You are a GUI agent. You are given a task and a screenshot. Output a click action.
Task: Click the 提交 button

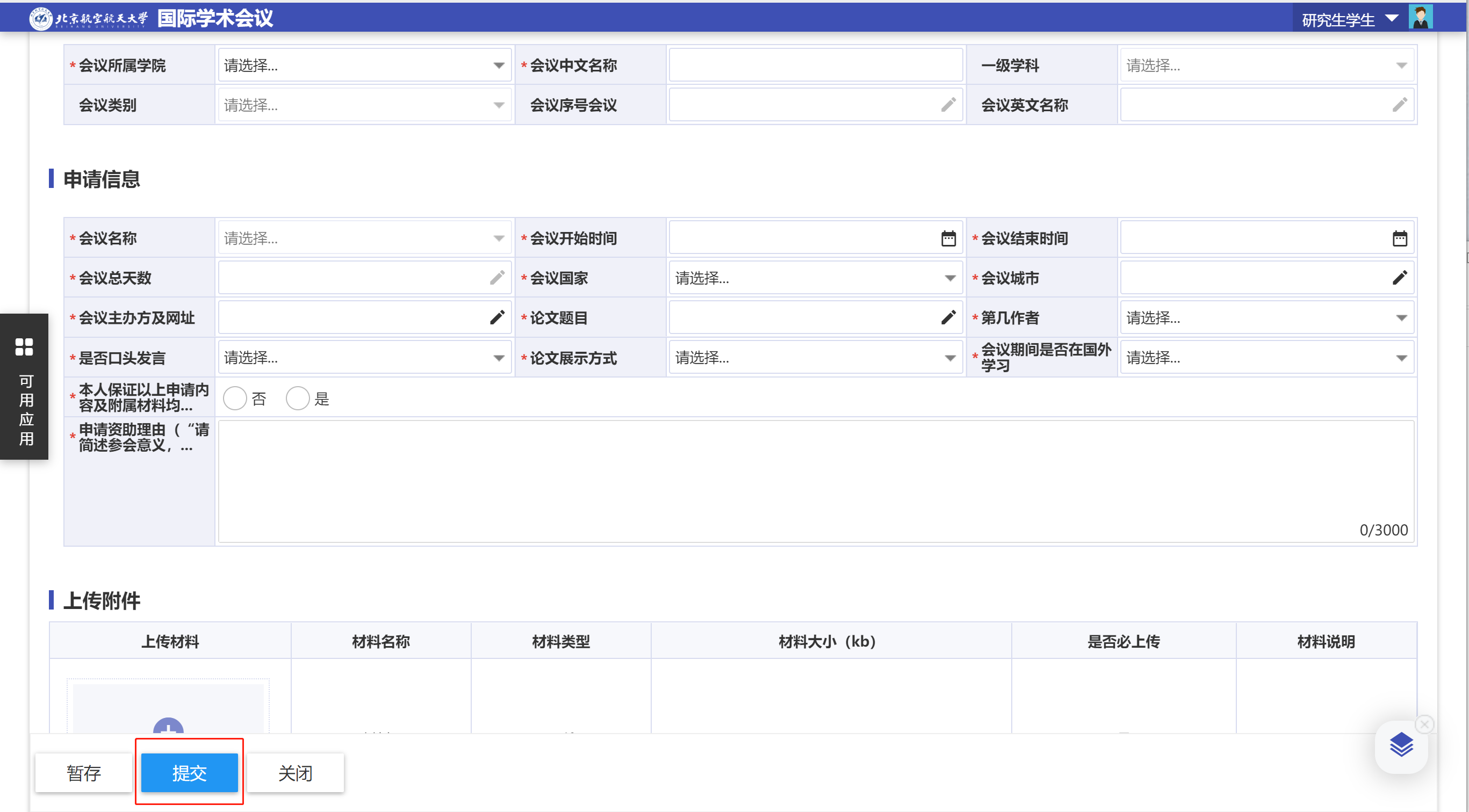[189, 773]
